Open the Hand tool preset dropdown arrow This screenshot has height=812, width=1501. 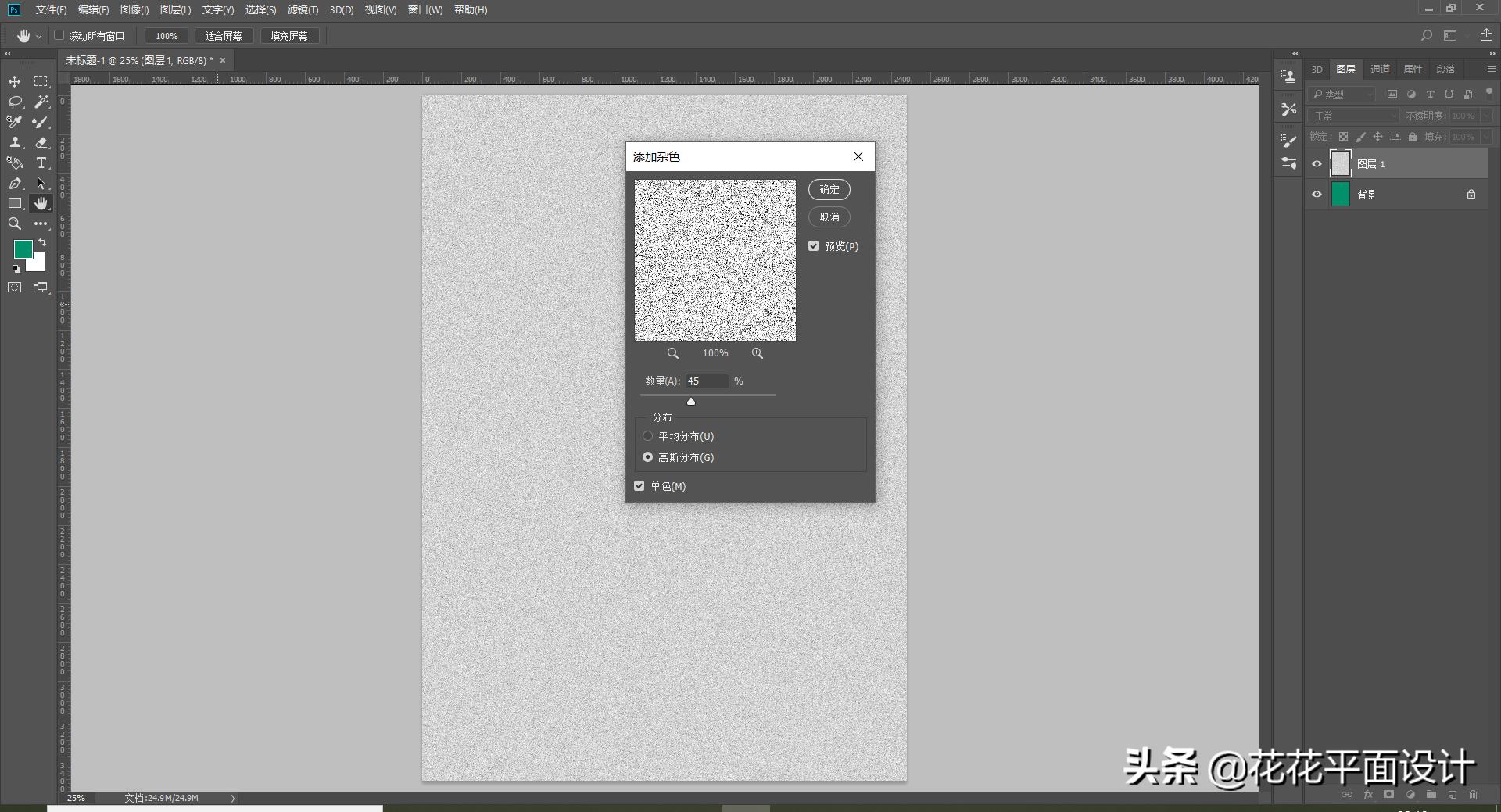pyautogui.click(x=38, y=36)
